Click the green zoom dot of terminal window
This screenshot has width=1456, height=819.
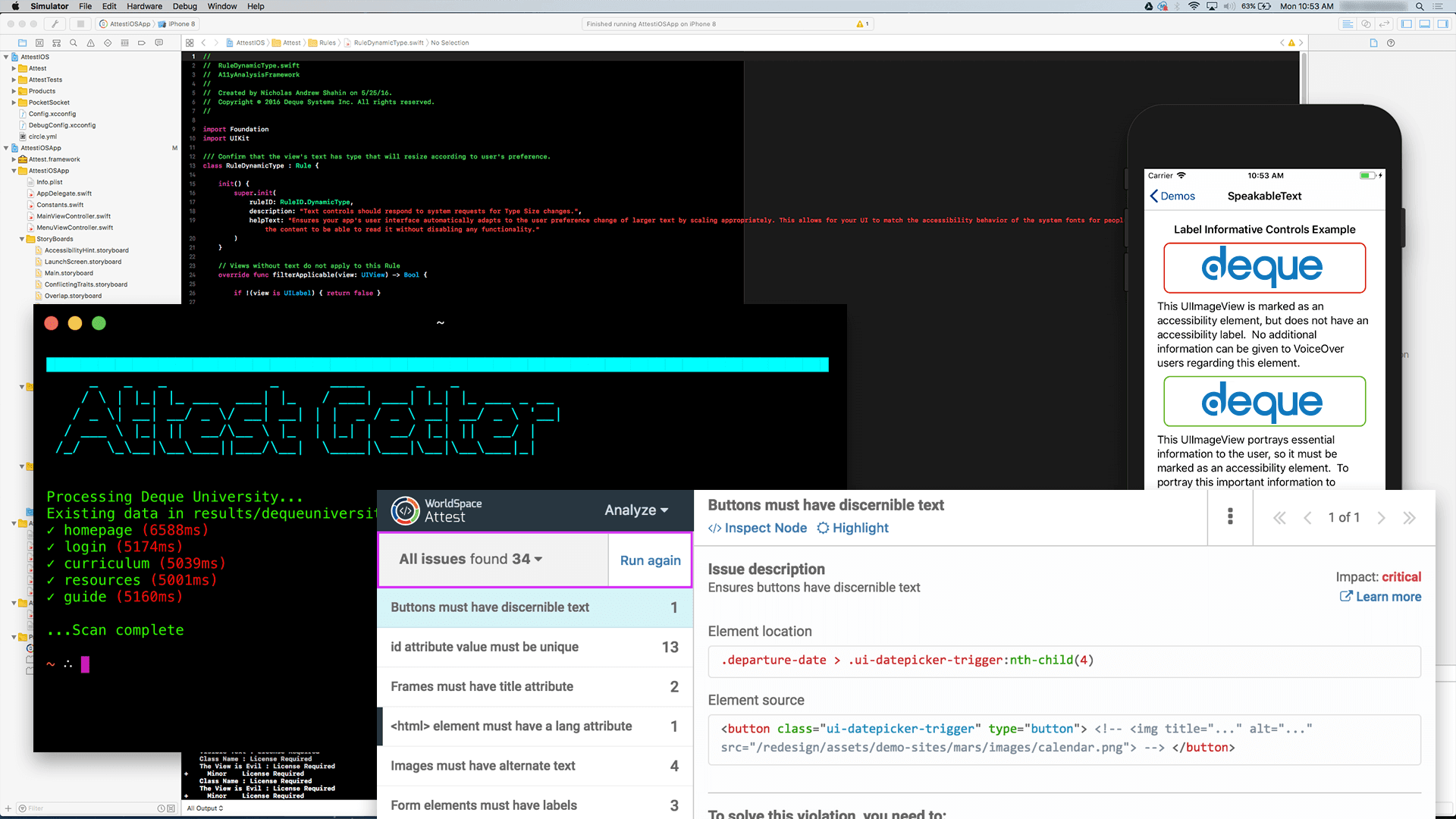click(99, 323)
